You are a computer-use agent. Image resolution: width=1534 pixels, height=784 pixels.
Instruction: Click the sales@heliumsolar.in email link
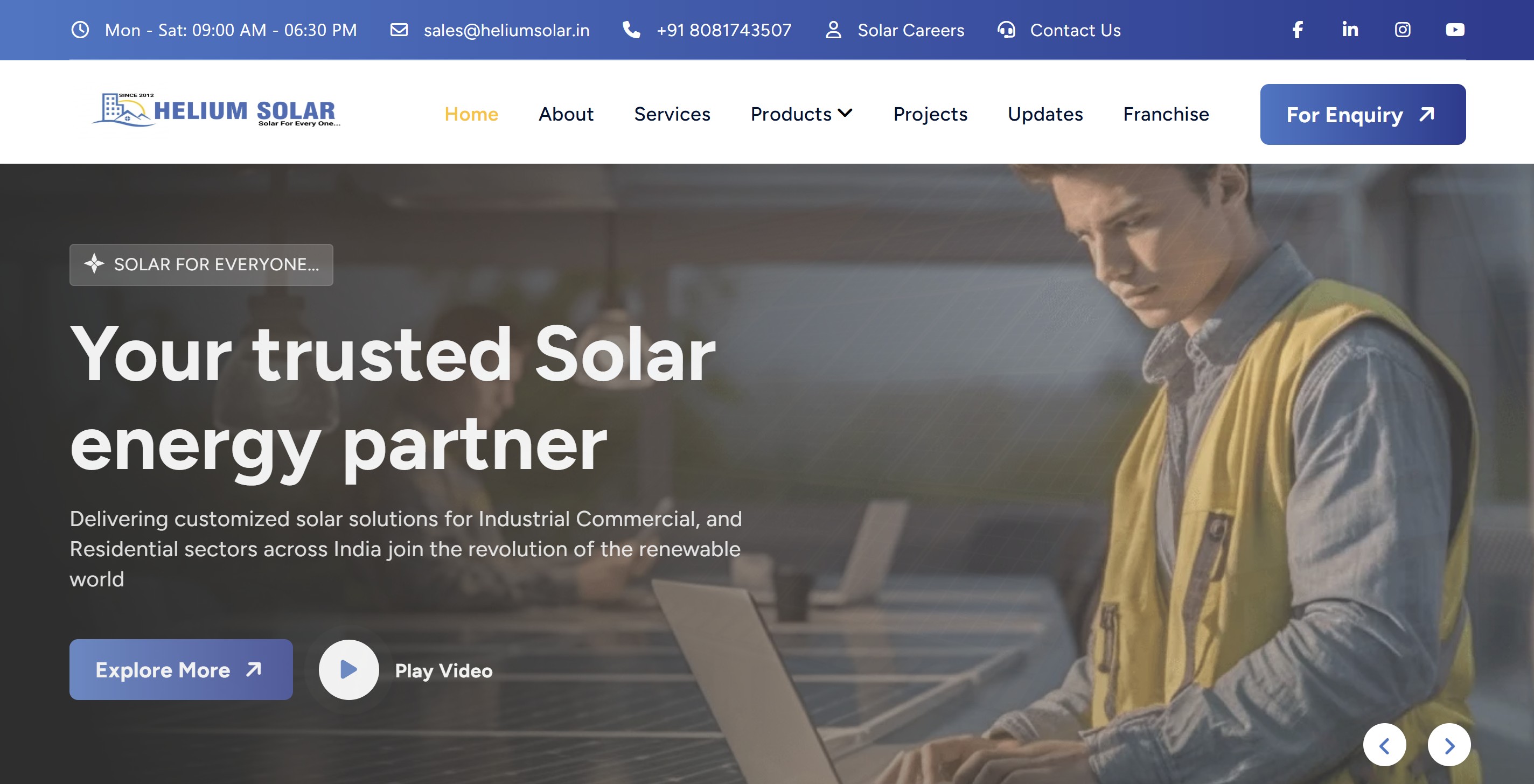(x=506, y=30)
